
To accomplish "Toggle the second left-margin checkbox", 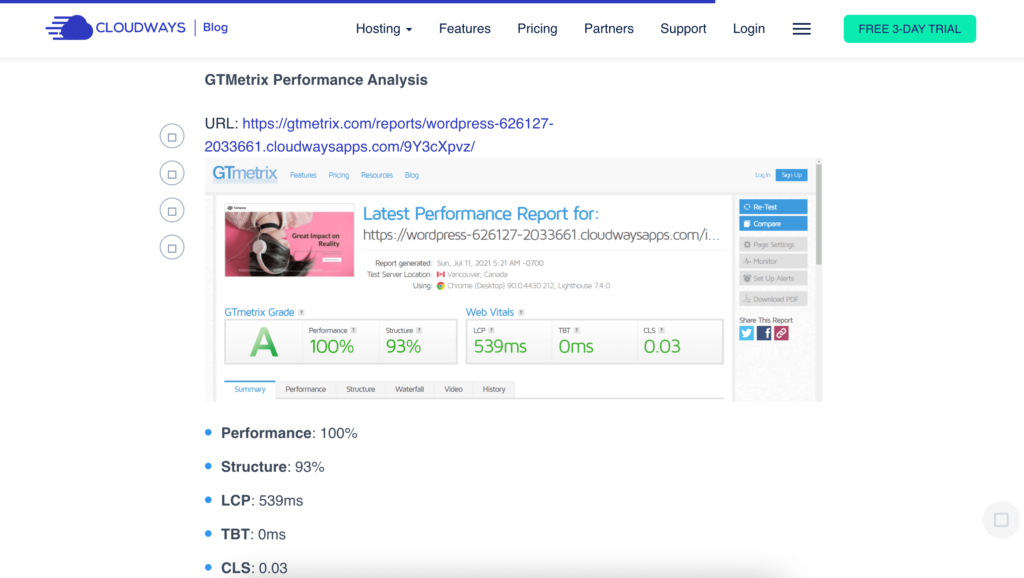I will click(x=171, y=172).
